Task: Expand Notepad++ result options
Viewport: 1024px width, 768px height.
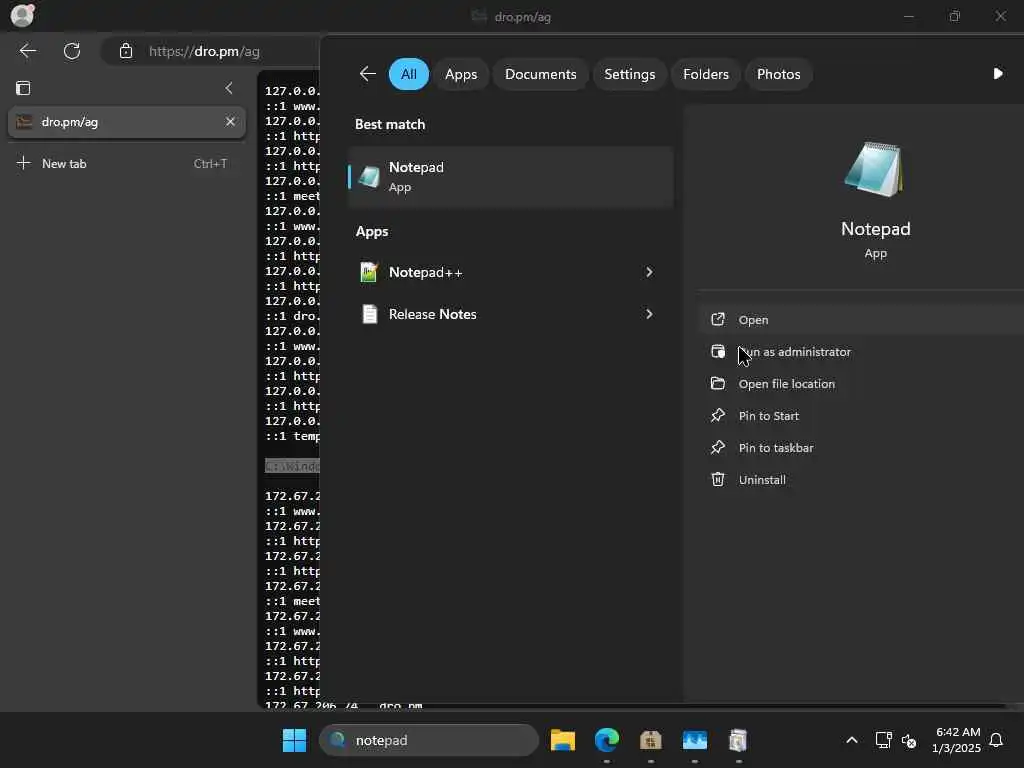Action: click(649, 272)
